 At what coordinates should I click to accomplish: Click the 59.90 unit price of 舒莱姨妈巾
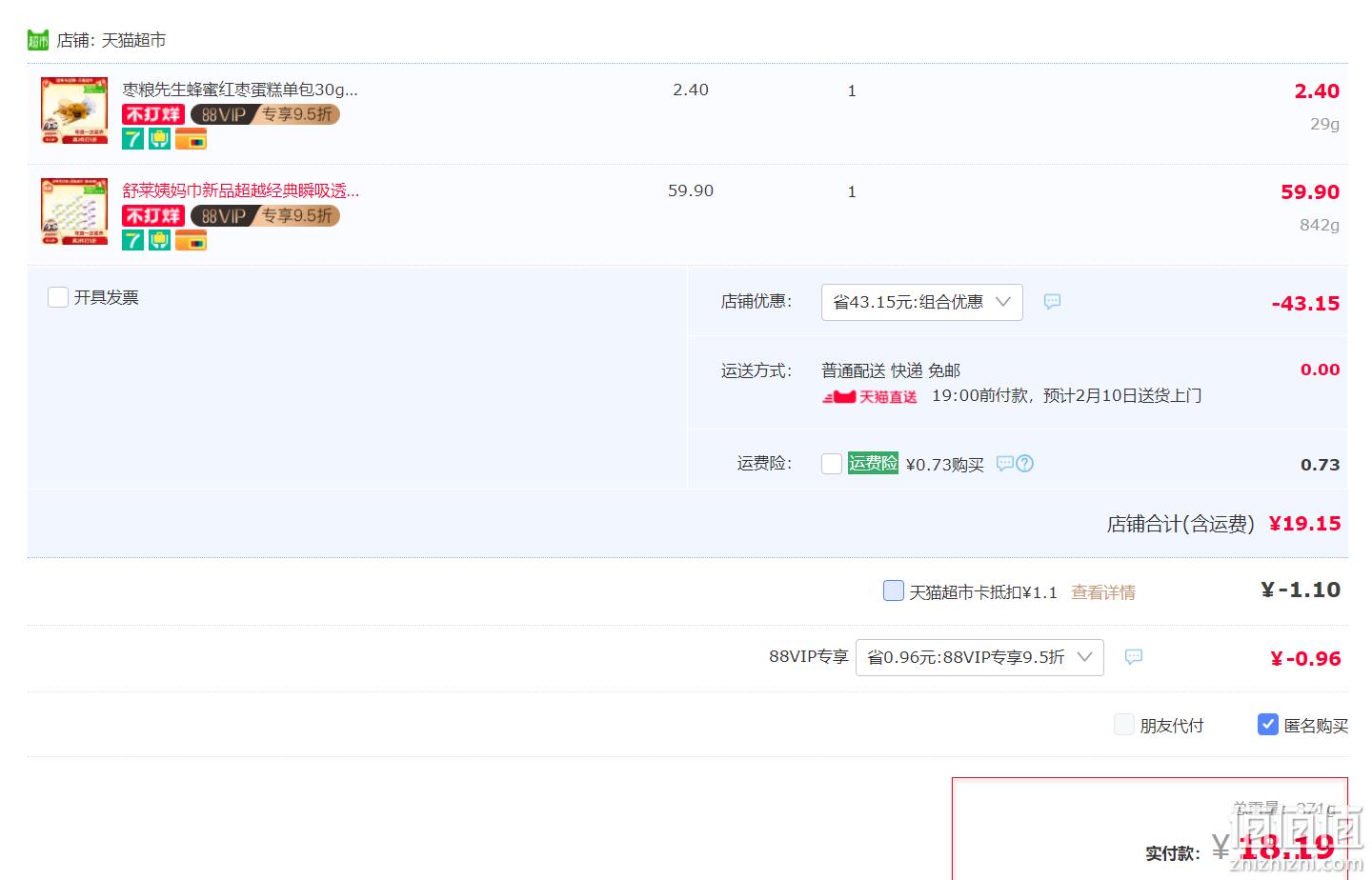click(691, 190)
